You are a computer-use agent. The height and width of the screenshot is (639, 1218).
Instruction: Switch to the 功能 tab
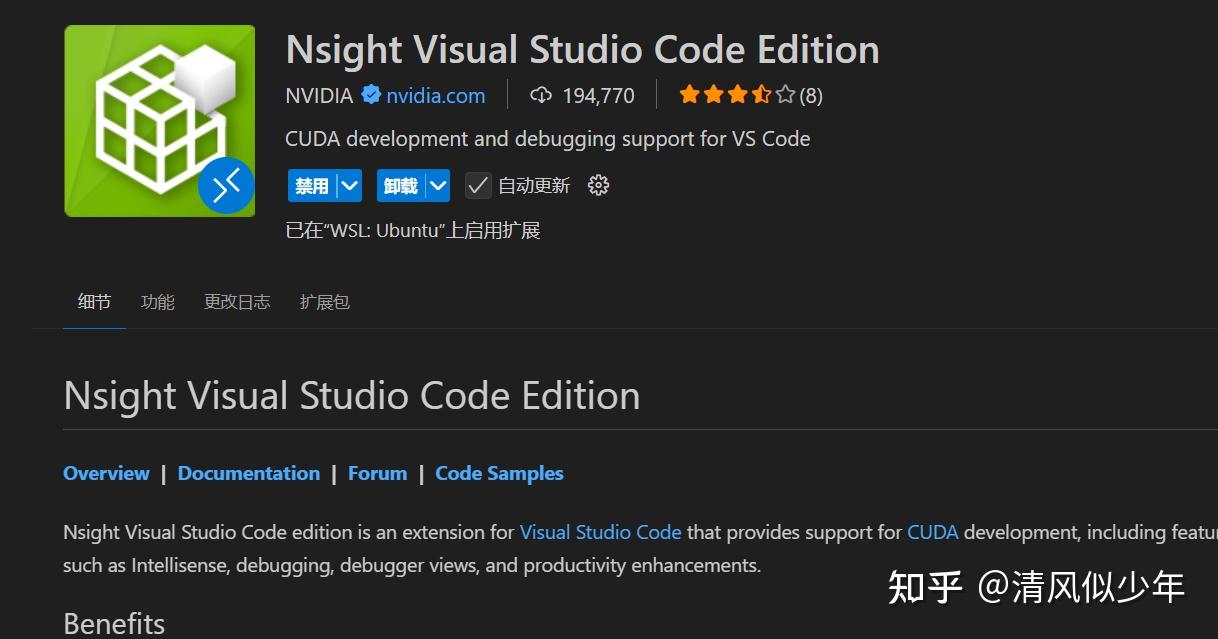click(158, 301)
